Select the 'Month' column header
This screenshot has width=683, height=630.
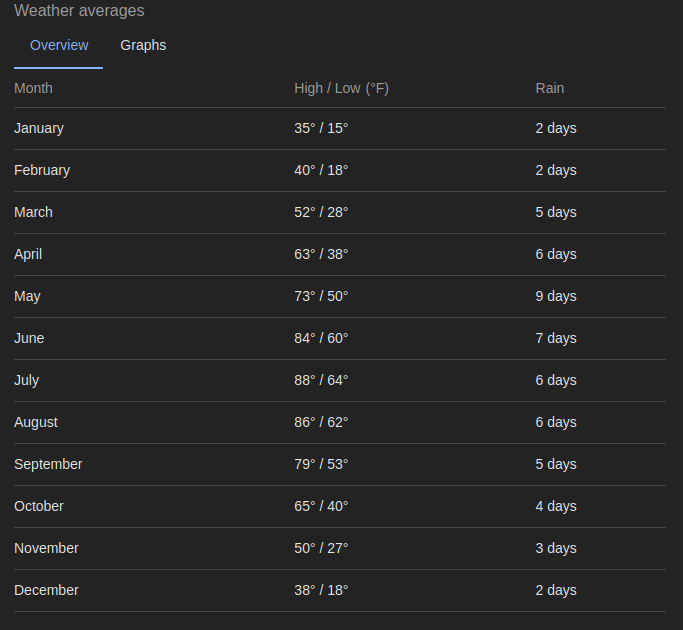[33, 88]
